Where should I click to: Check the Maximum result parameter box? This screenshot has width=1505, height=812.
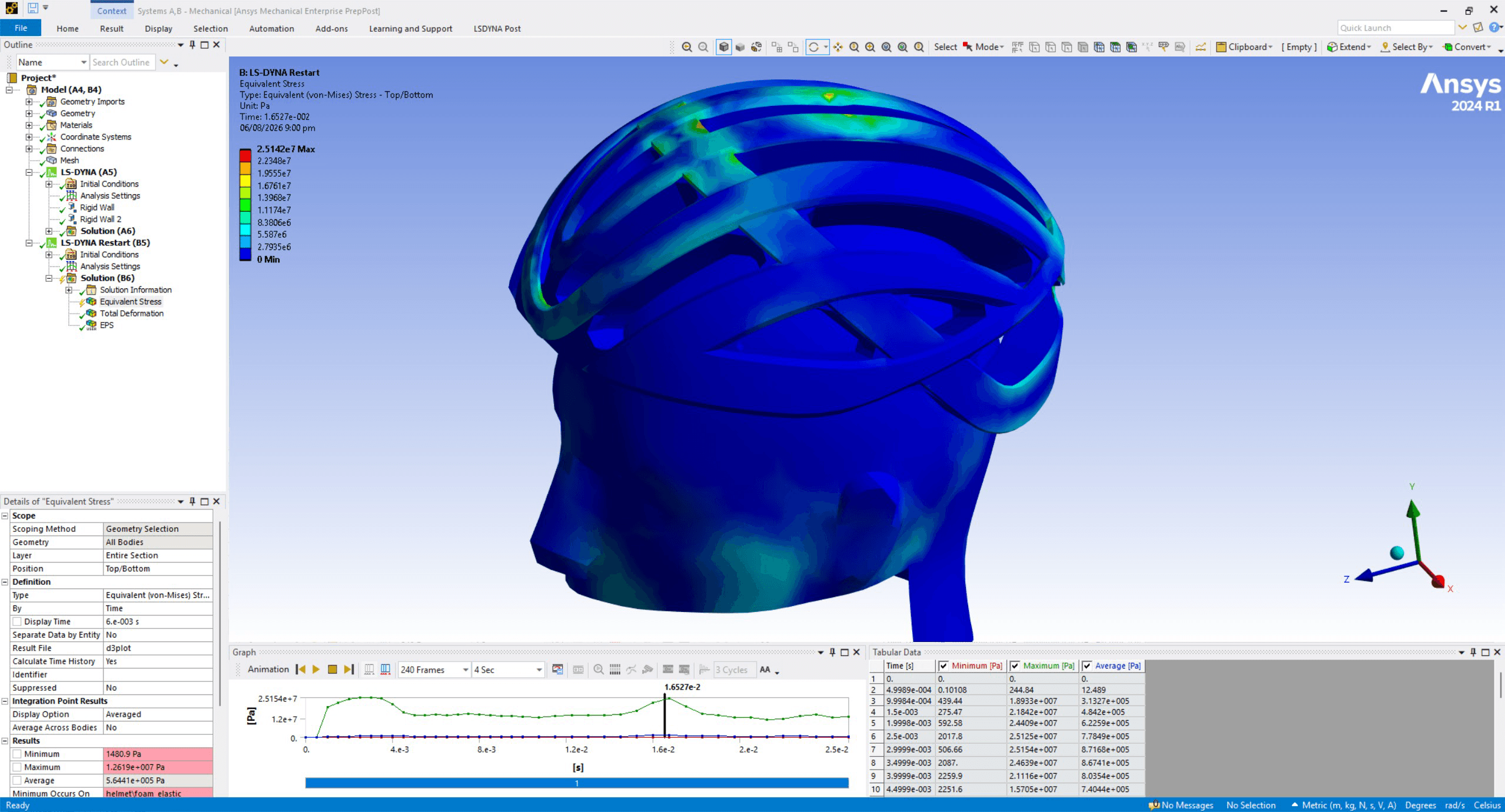click(x=17, y=767)
